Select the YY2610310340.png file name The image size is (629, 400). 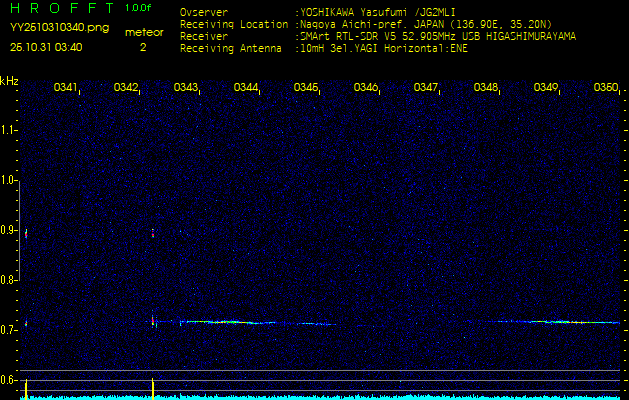point(59,28)
